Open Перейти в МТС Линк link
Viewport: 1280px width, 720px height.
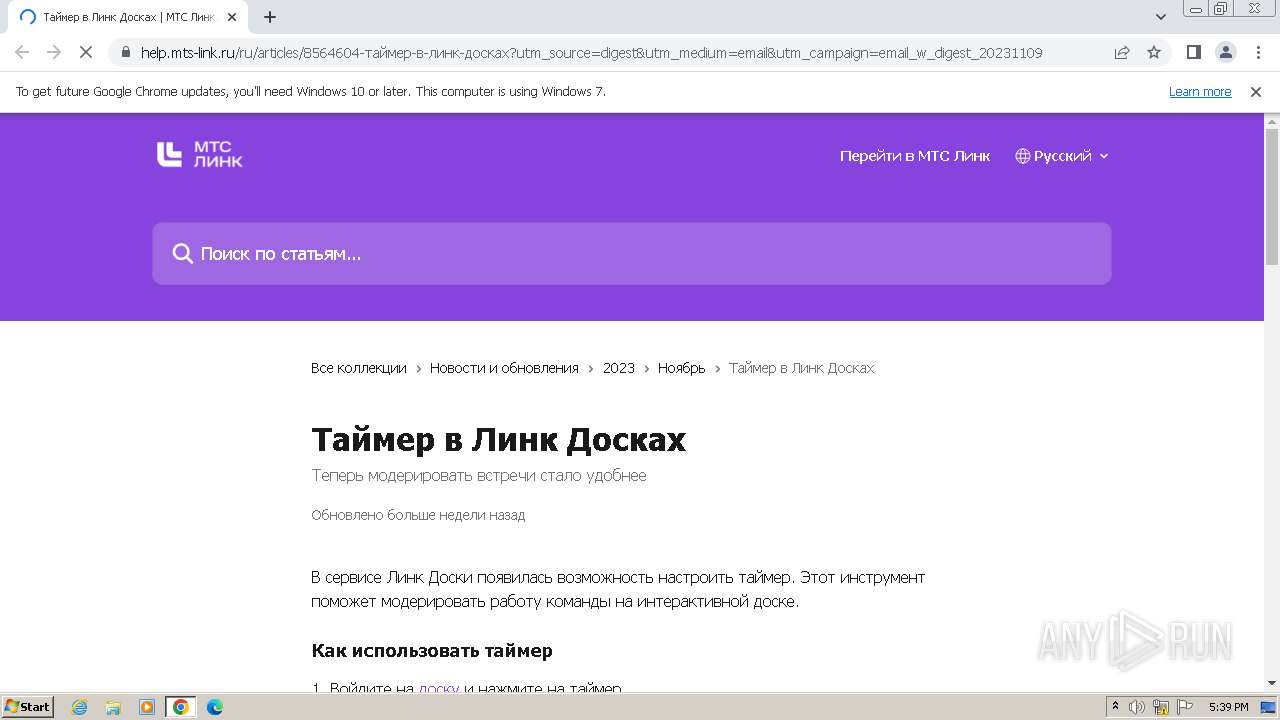[x=915, y=156]
